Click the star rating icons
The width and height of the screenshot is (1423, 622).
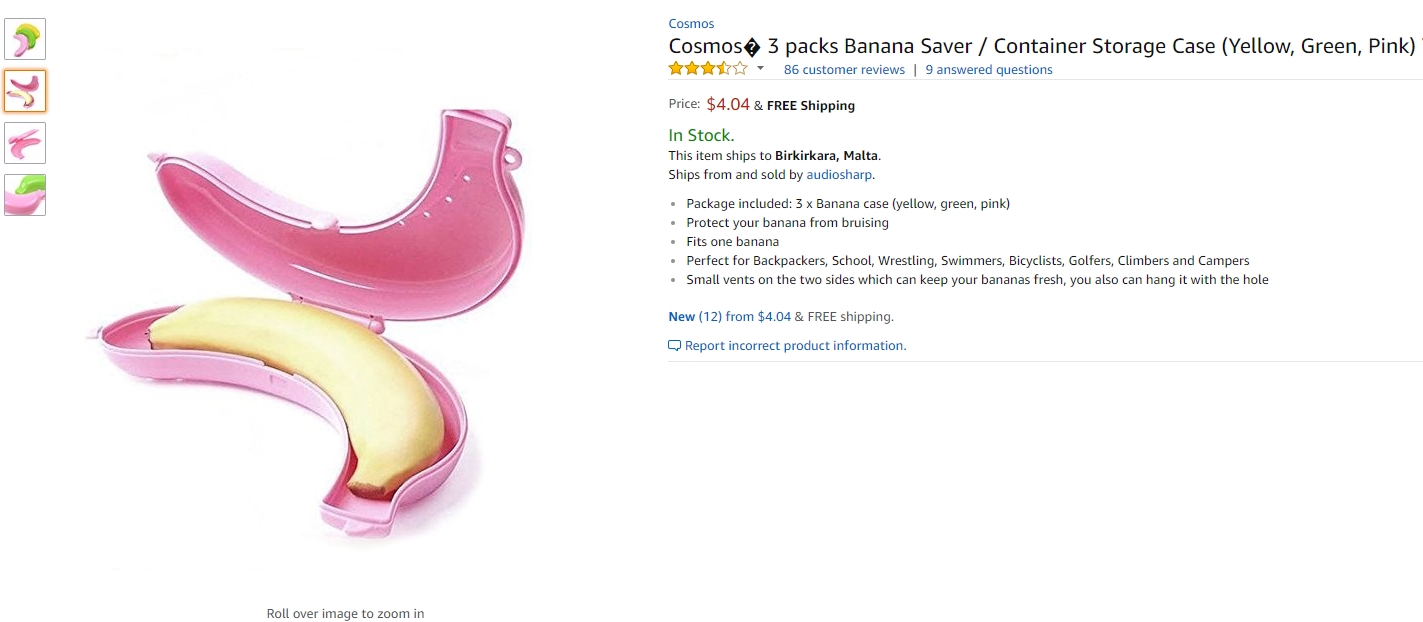point(708,69)
